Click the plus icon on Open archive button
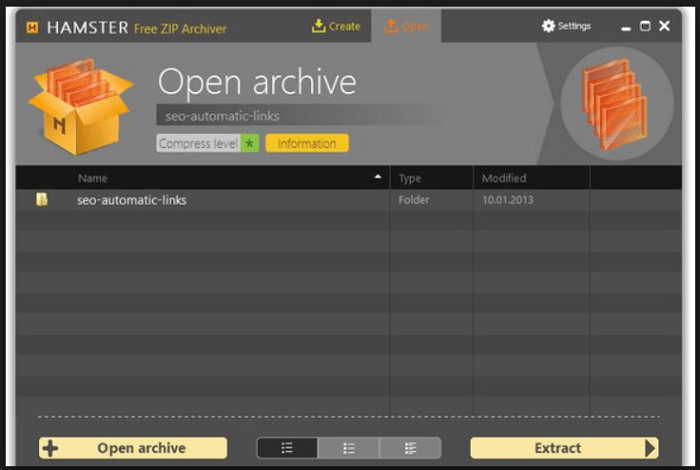Screen dimensions: 700x470 point(50,448)
